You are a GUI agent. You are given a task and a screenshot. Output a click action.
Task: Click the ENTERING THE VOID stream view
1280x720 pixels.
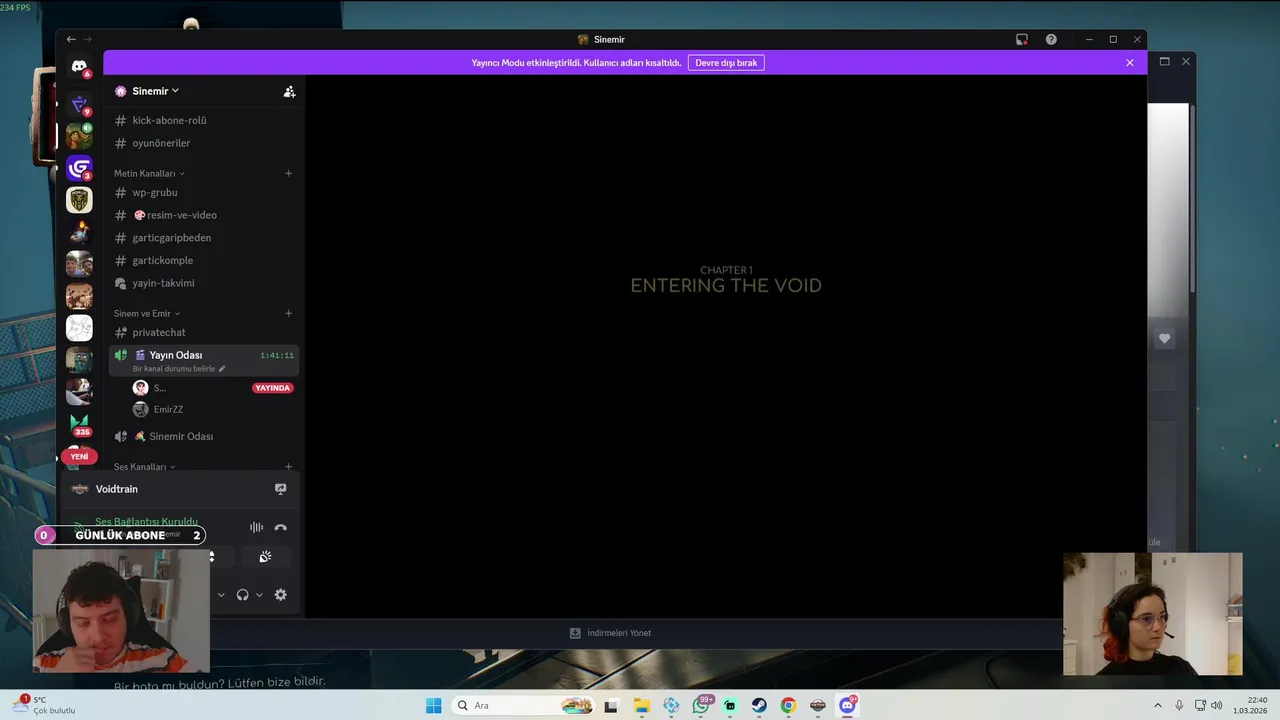coord(726,346)
